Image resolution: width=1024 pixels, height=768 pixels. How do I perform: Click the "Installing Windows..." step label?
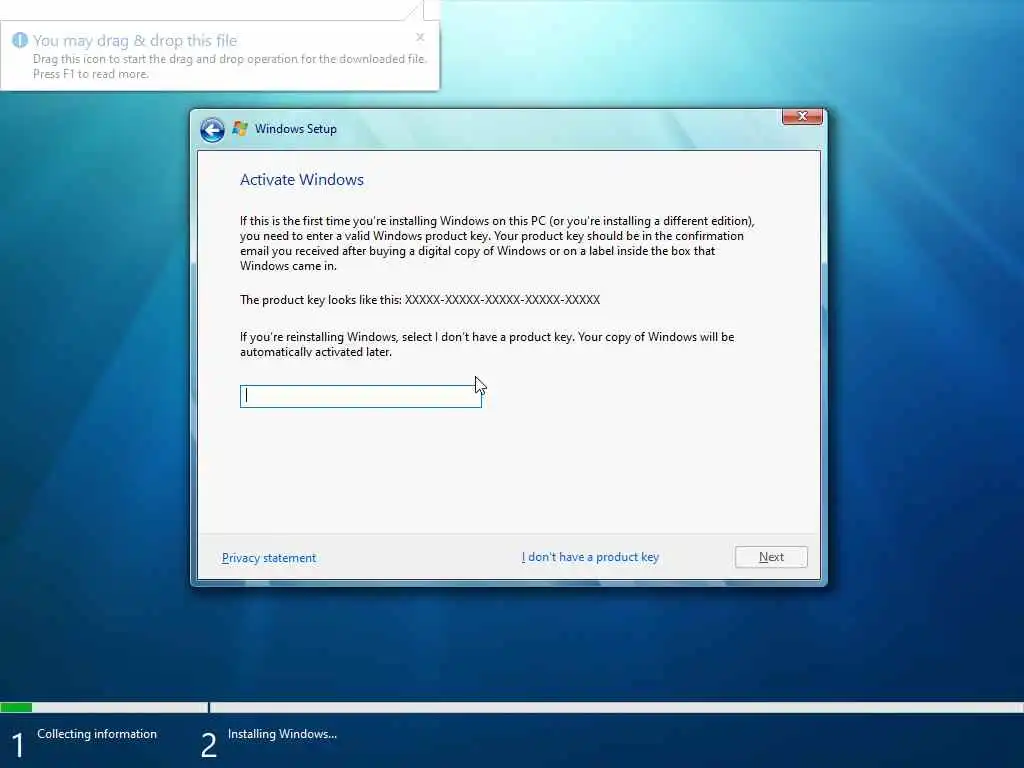(282, 734)
